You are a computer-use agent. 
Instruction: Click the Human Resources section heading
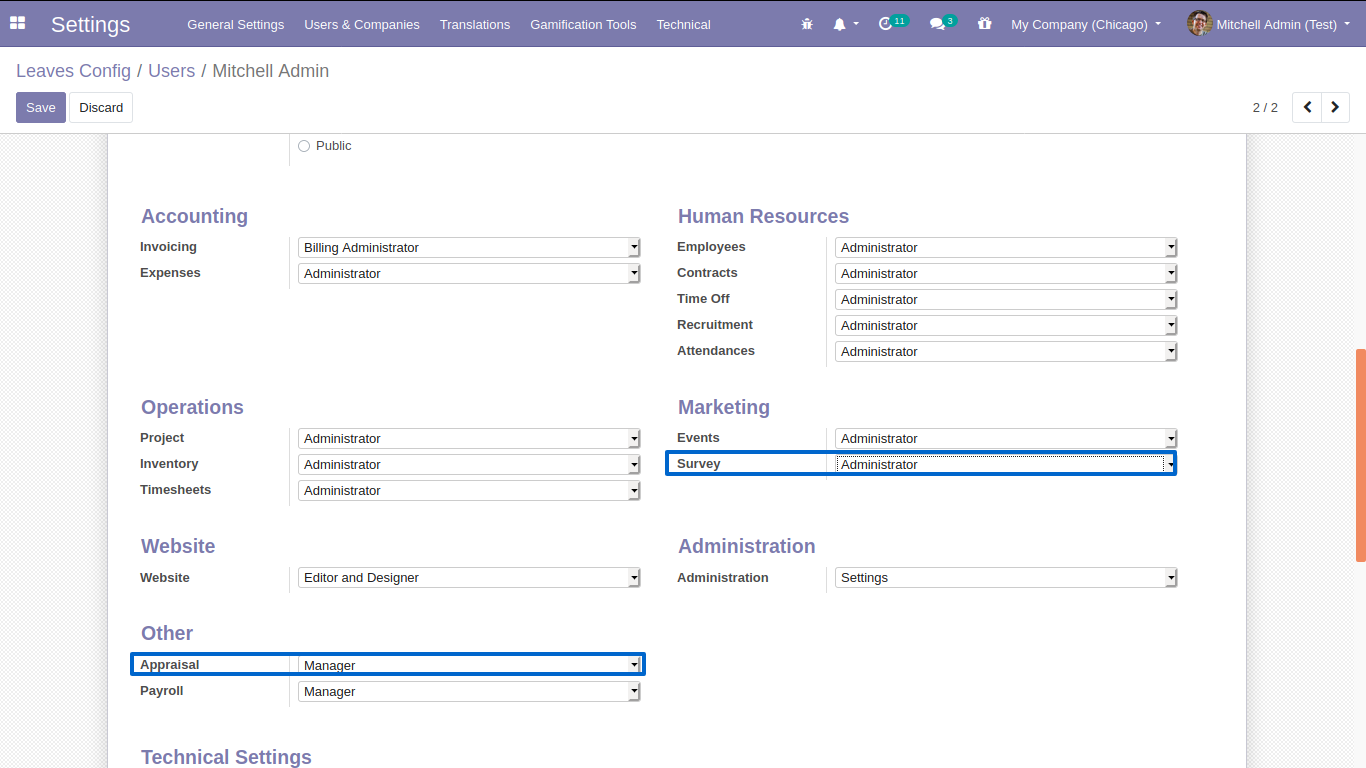763,216
